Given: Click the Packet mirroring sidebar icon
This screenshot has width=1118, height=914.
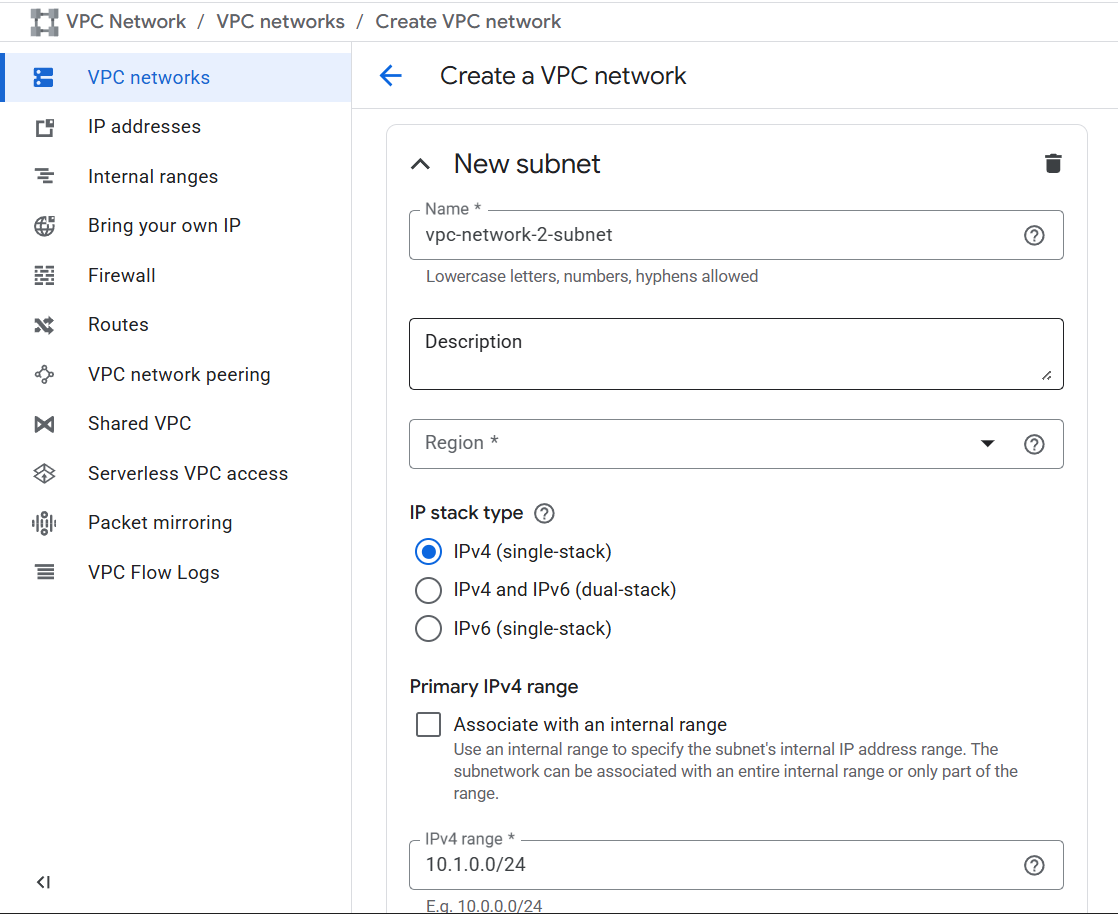Looking at the screenshot, I should pyautogui.click(x=44, y=523).
